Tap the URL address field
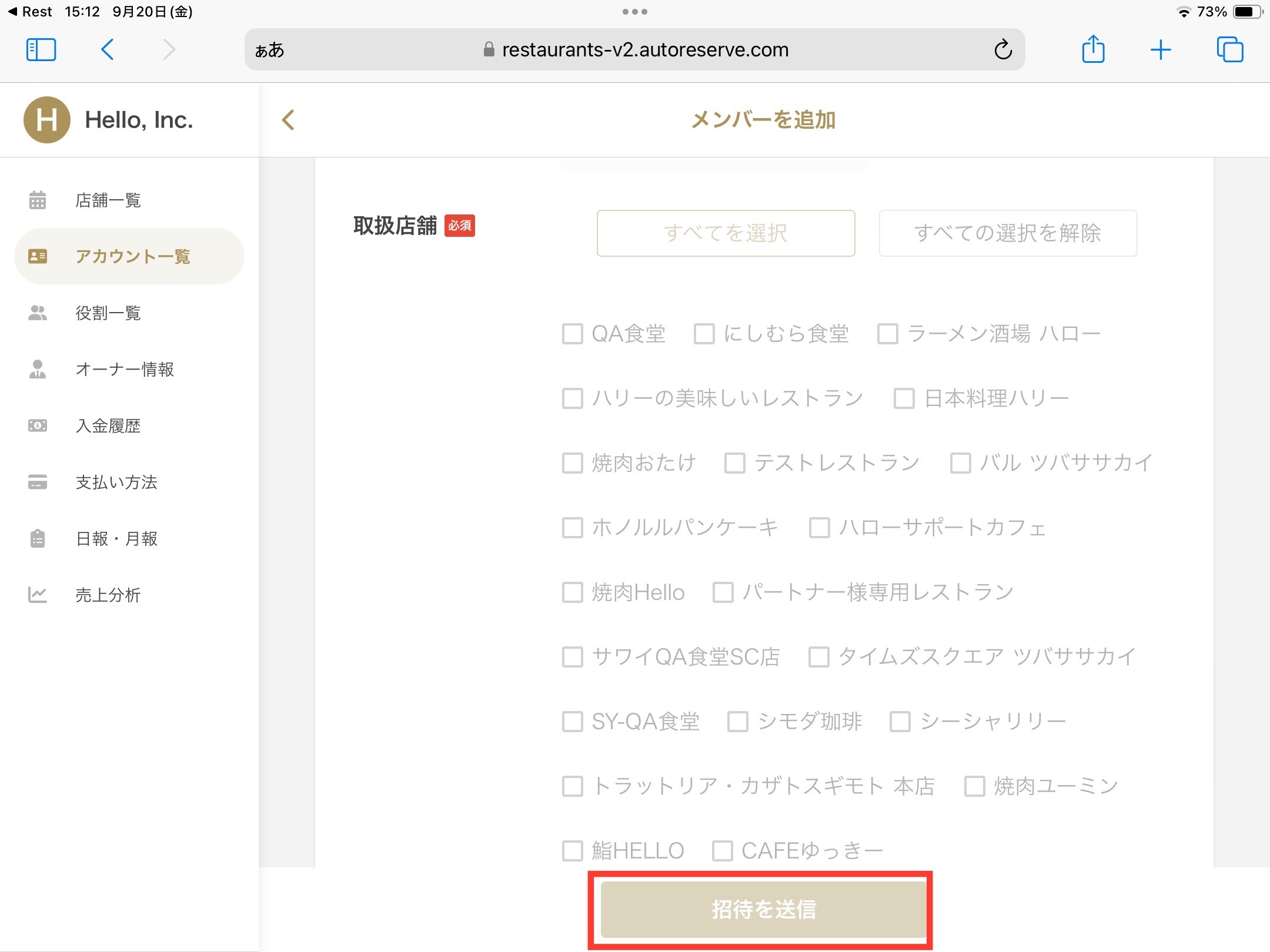Viewport: 1270px width, 952px height. click(x=644, y=51)
